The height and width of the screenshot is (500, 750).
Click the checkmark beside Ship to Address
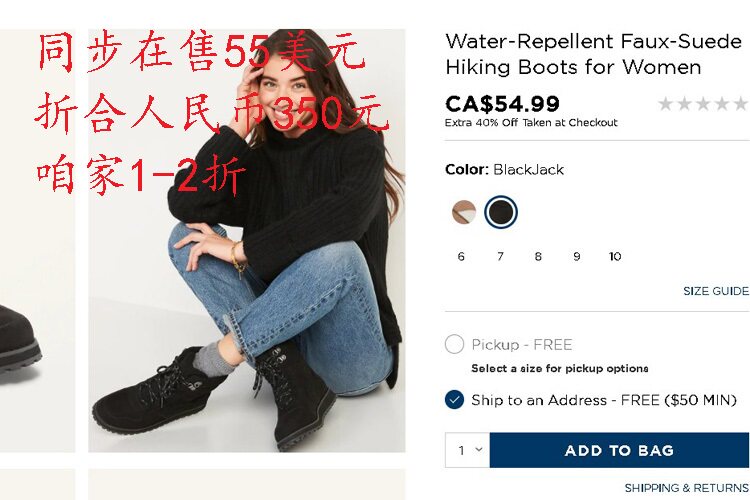tap(454, 400)
